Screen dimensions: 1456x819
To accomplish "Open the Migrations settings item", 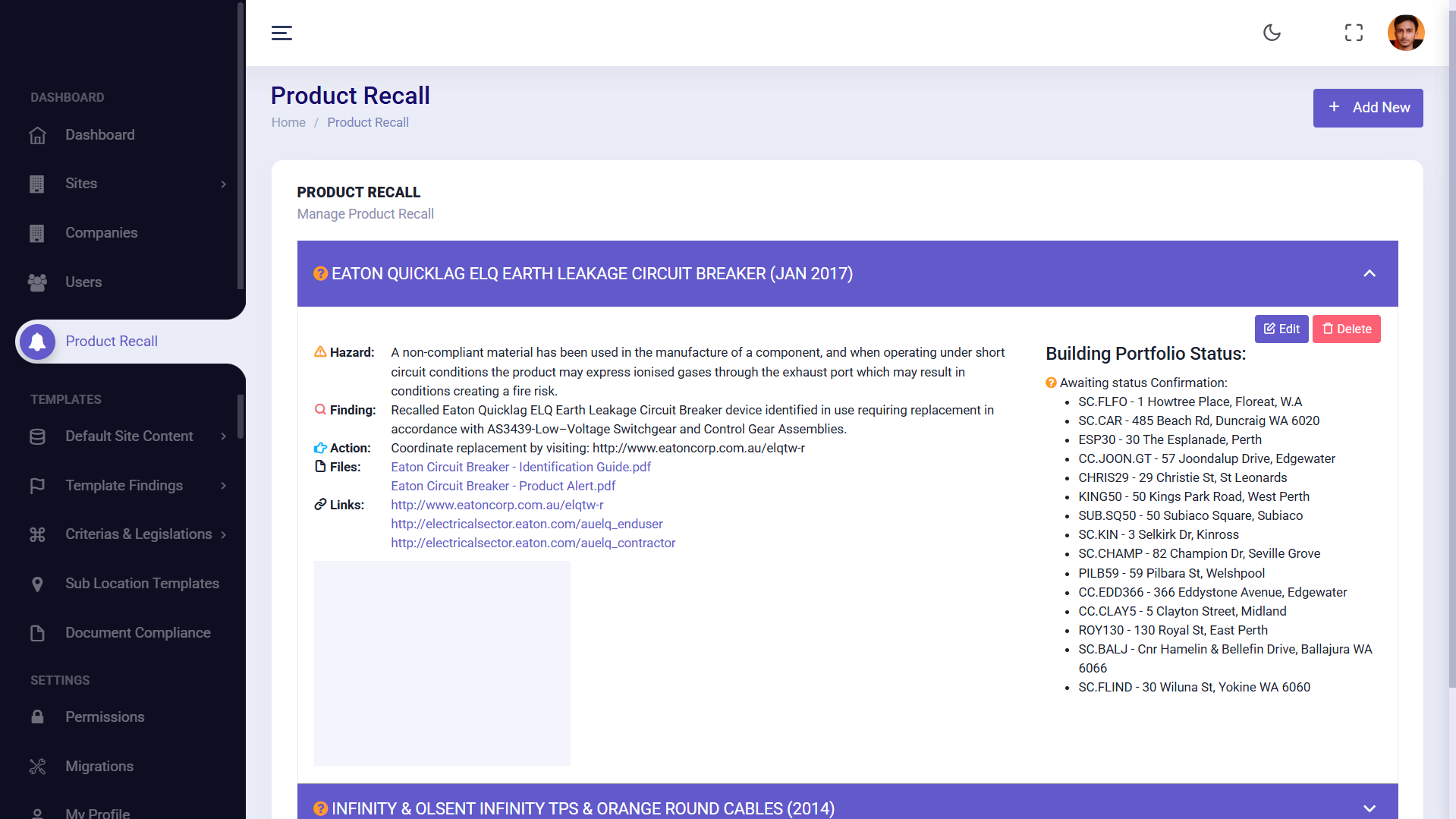I will point(99,767).
